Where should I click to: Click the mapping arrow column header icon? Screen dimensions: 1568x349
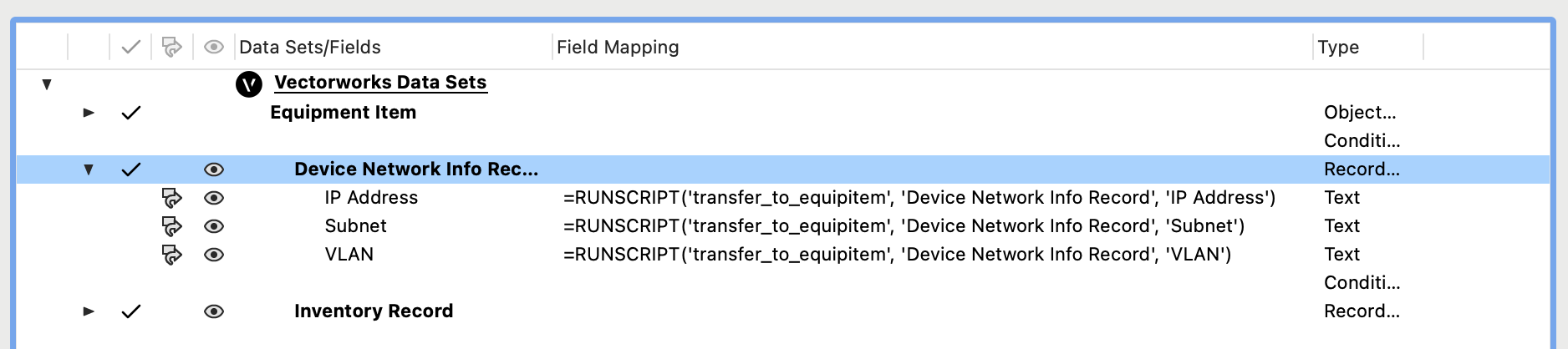pos(171,48)
